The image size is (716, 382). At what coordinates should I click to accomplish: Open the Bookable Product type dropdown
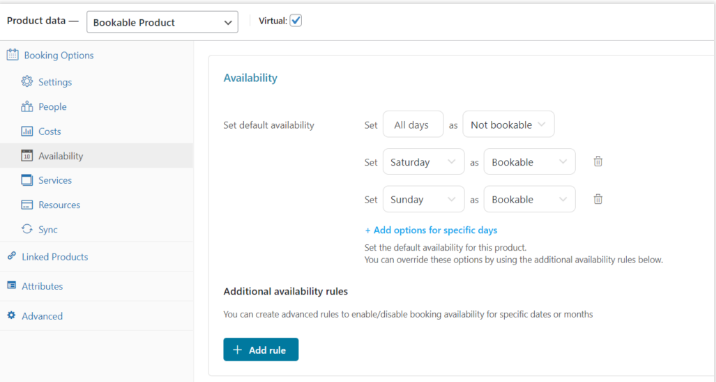162,22
